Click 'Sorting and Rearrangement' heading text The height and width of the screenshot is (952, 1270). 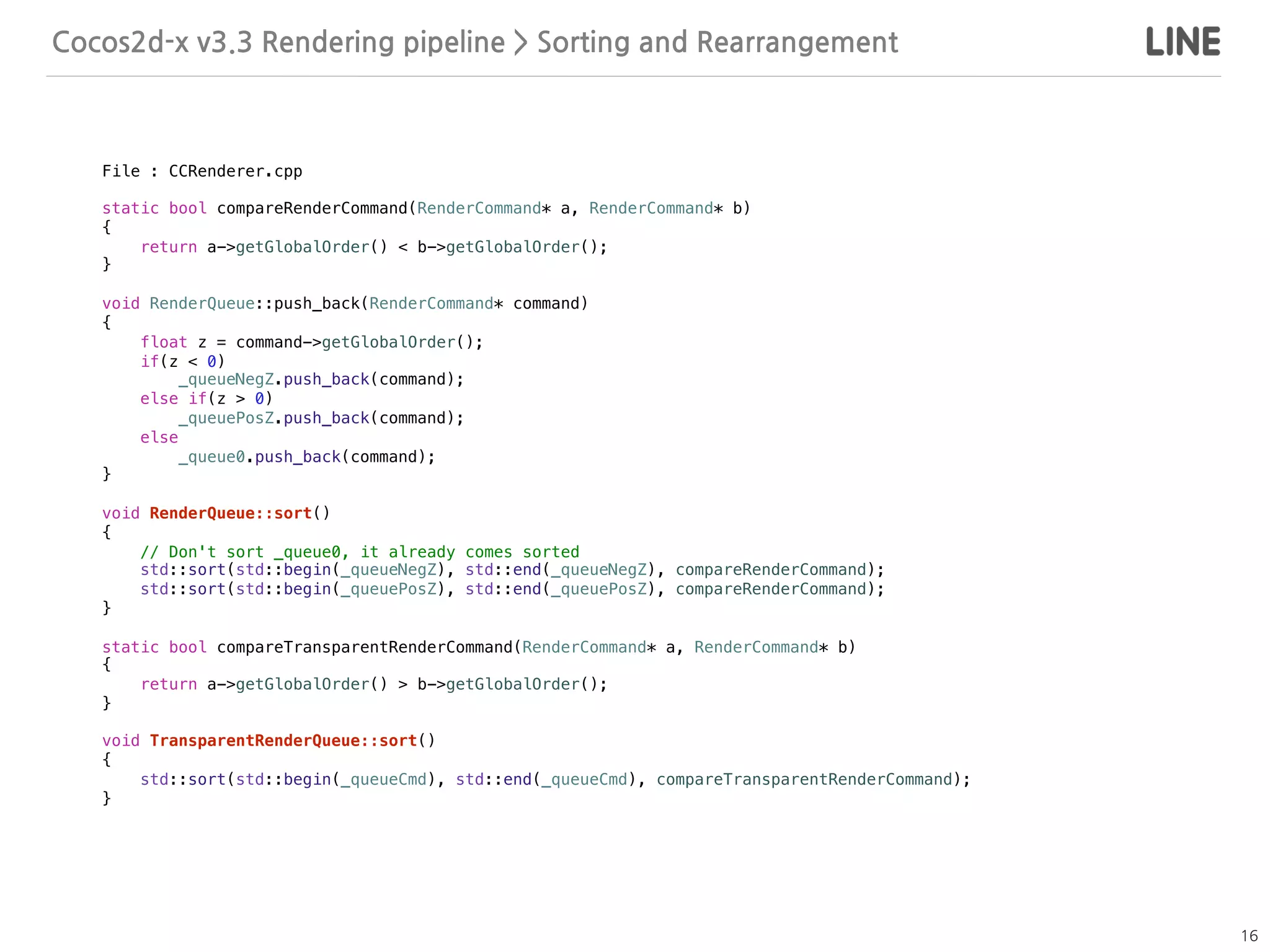(x=717, y=42)
